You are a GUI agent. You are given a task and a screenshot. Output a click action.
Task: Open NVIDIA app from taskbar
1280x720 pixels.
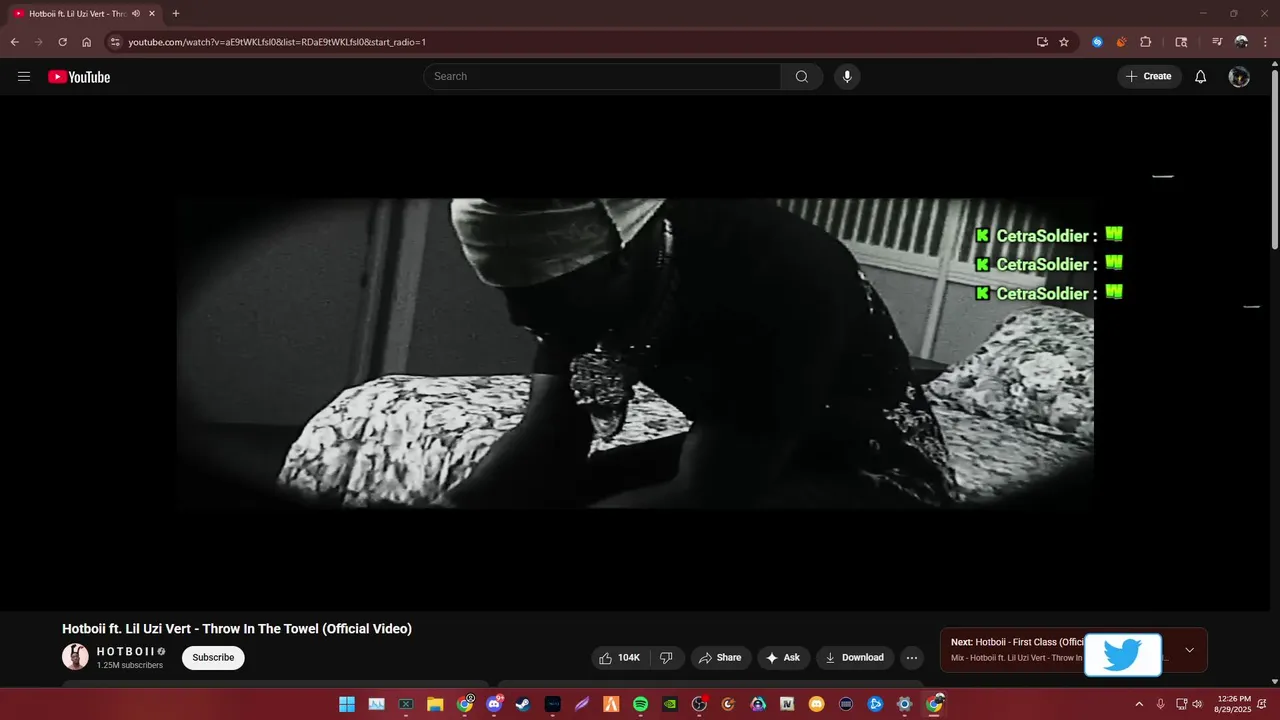pyautogui.click(x=670, y=704)
